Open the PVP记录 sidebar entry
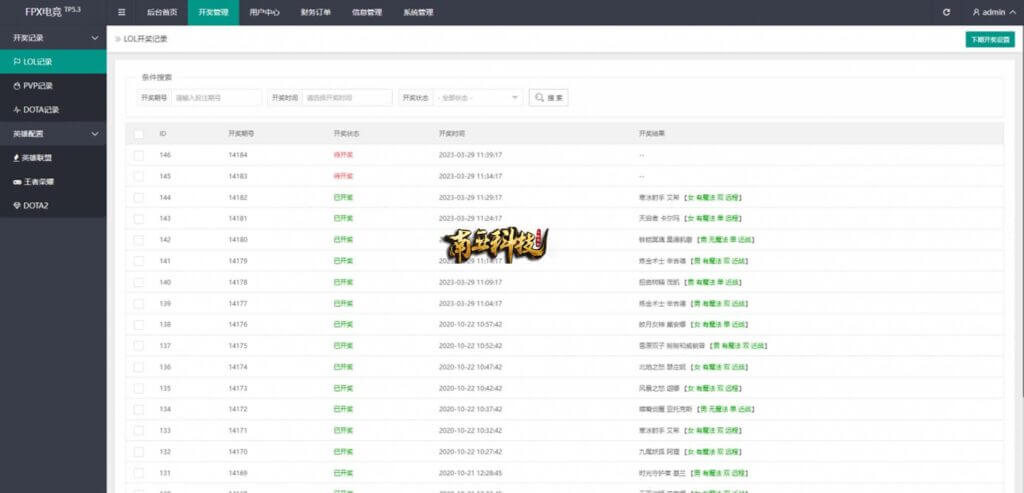 point(53,86)
